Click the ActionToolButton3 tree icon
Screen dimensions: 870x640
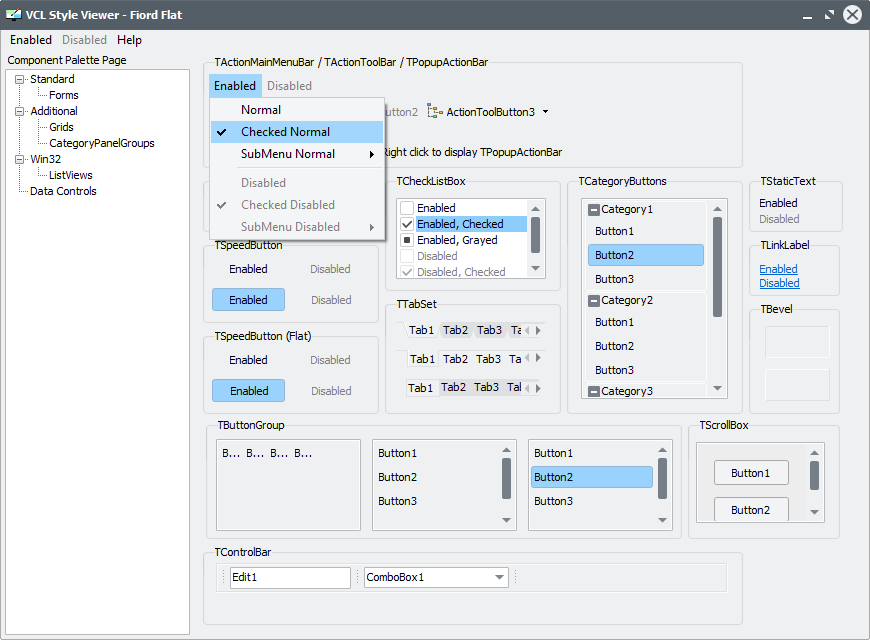(x=434, y=112)
